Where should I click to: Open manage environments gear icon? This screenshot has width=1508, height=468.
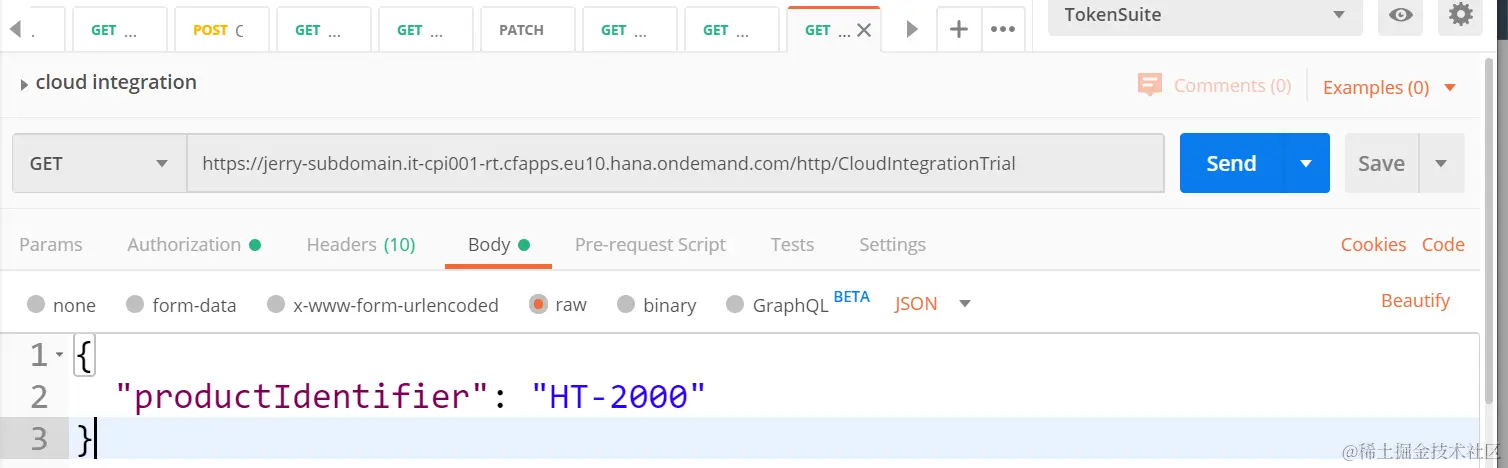(x=1461, y=15)
